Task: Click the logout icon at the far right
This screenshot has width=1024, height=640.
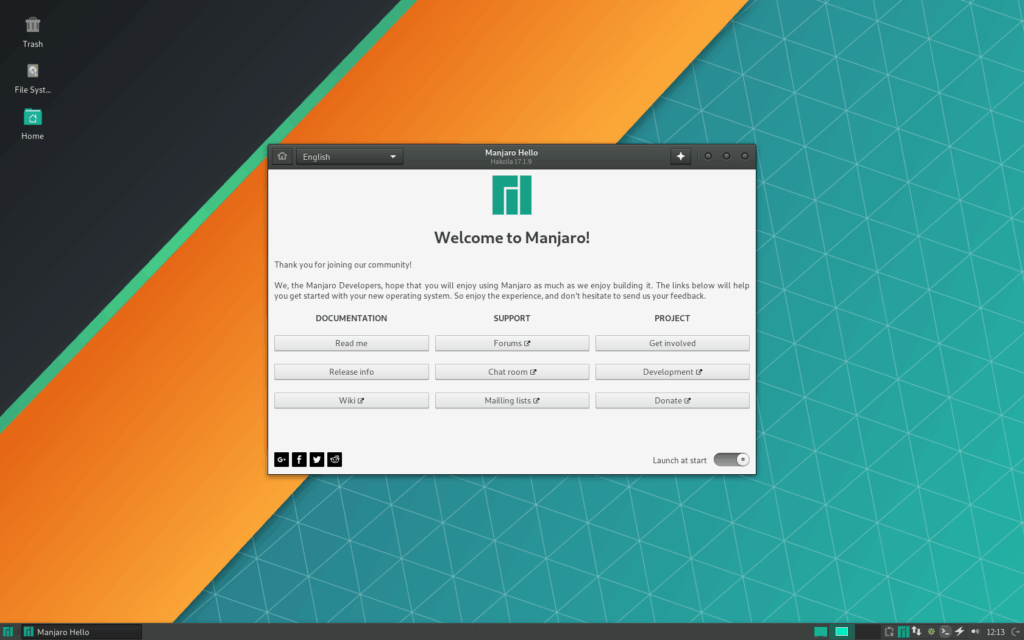Action: point(1016,632)
